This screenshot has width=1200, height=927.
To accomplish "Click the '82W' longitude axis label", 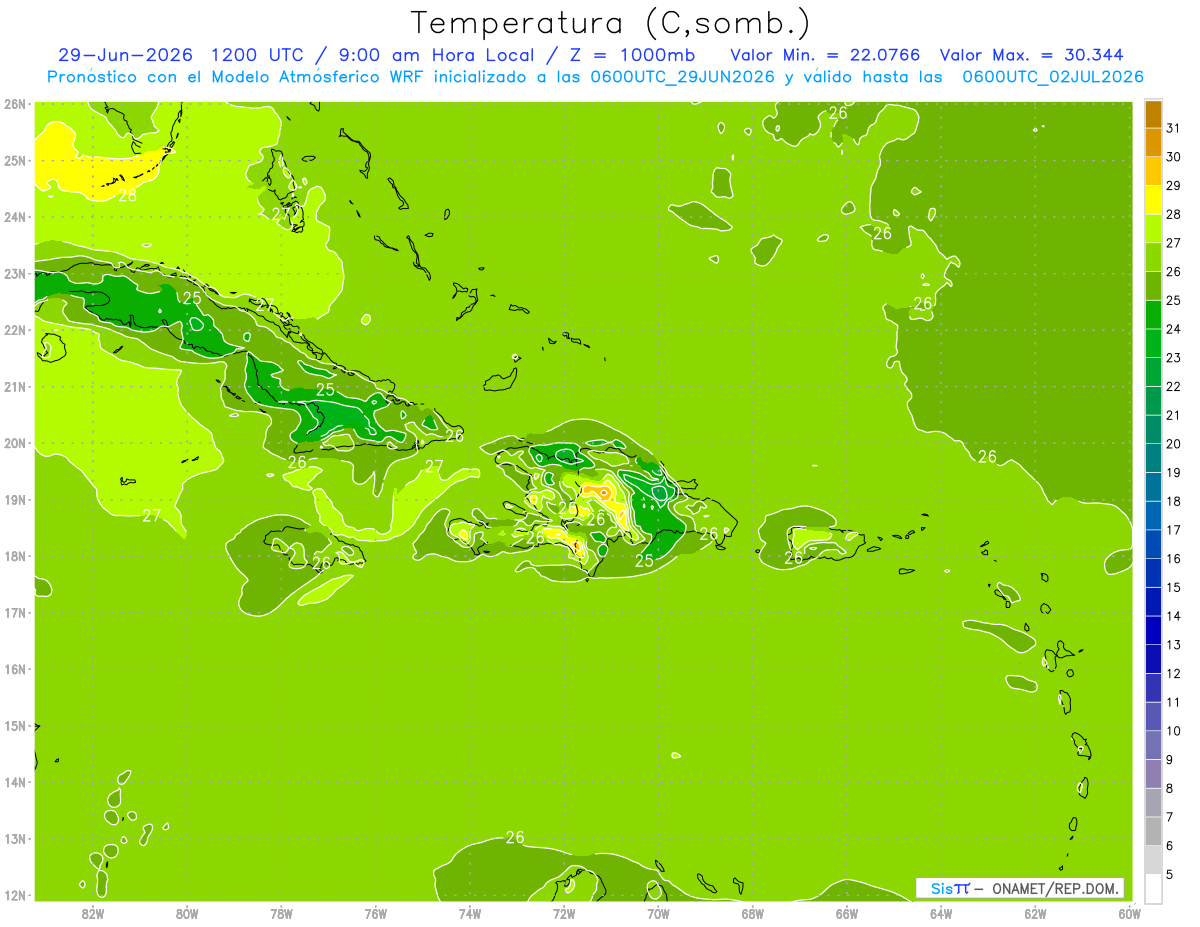I will click(93, 913).
